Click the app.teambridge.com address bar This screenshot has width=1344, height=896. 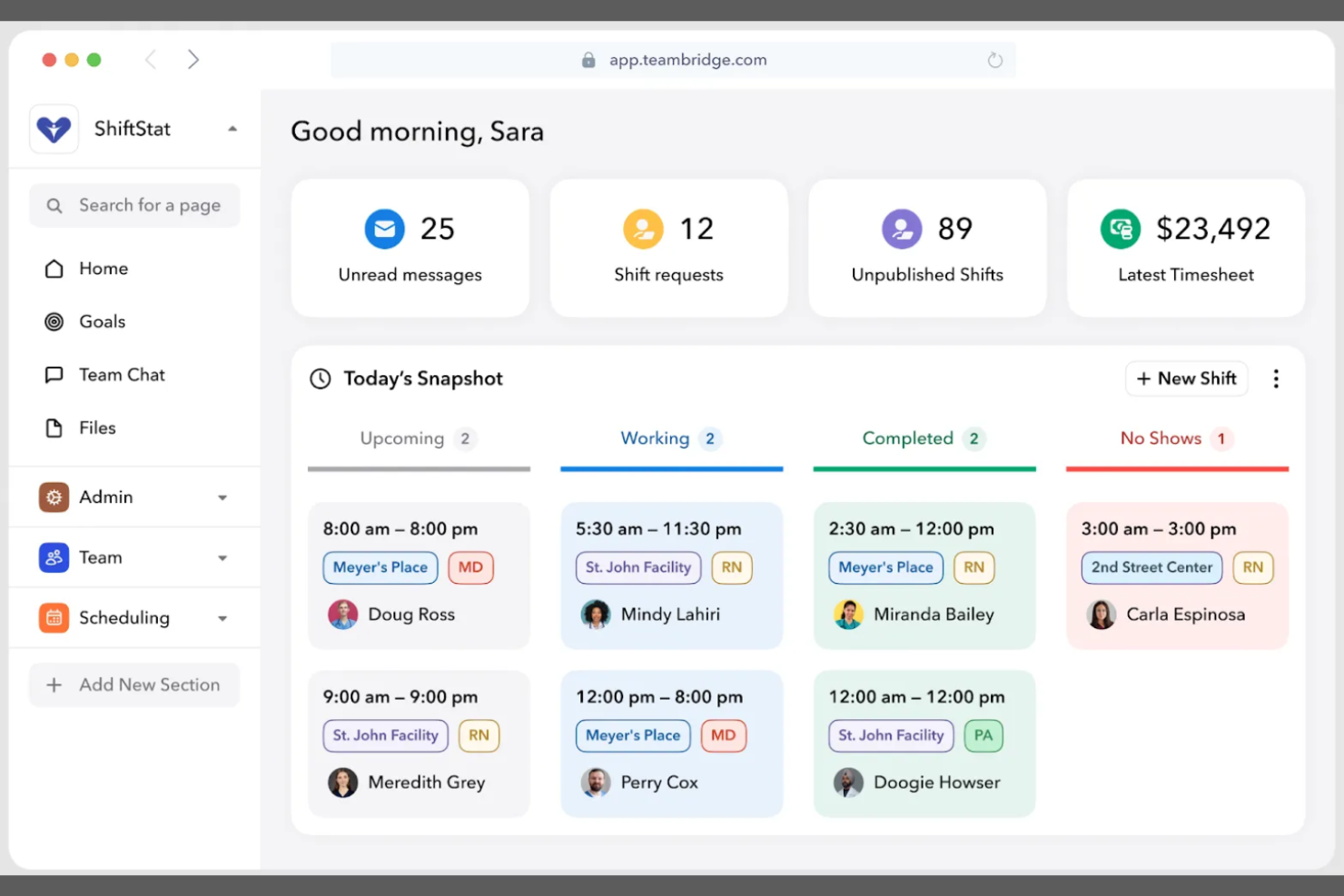click(x=673, y=60)
